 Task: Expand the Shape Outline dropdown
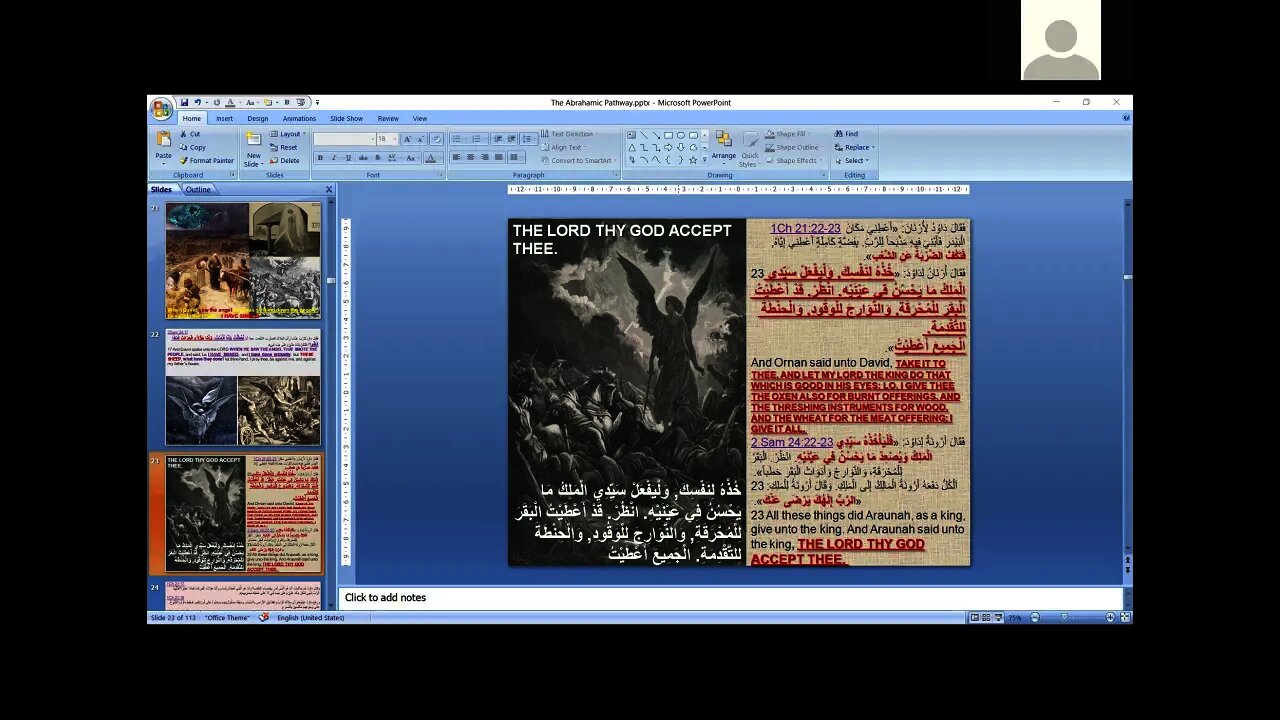click(x=792, y=147)
